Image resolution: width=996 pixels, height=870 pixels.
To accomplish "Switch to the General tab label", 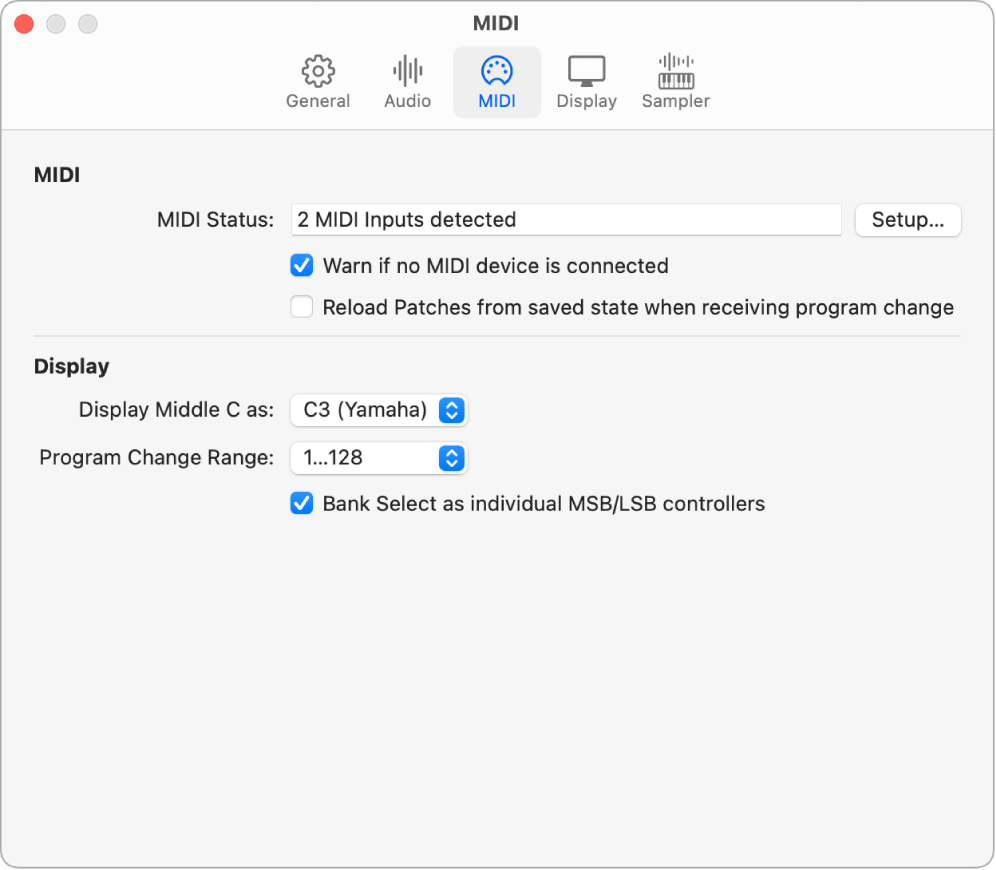I will (x=318, y=101).
